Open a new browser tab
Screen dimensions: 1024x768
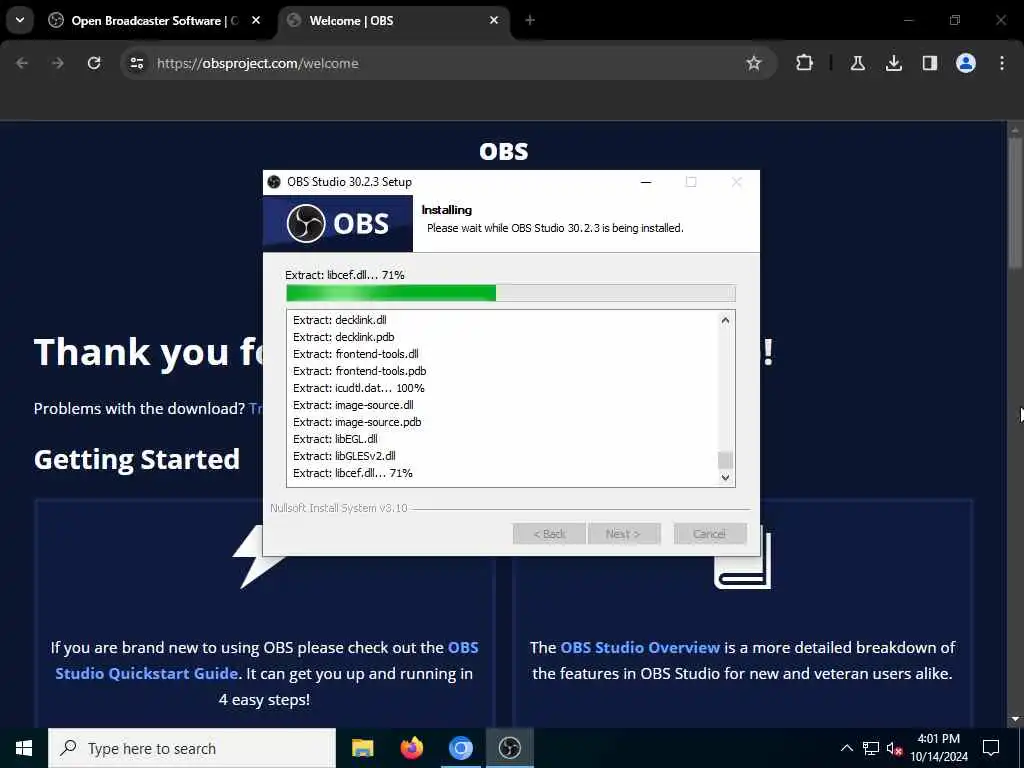tap(530, 20)
